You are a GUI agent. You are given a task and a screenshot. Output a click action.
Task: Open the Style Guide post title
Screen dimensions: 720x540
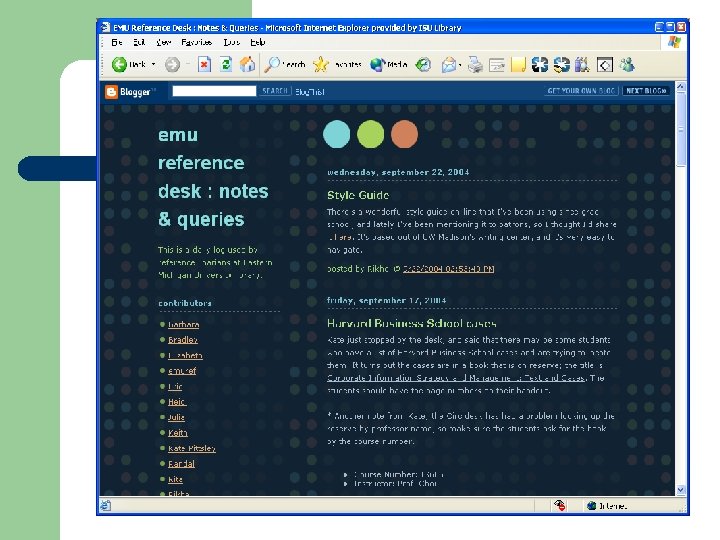pos(358,195)
